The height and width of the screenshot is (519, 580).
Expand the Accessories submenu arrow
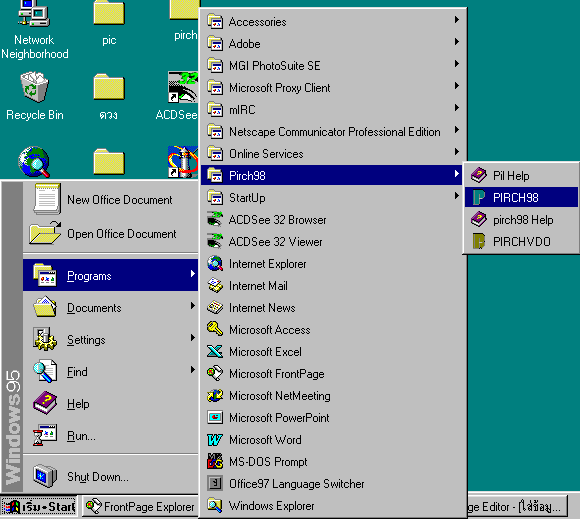point(457,20)
